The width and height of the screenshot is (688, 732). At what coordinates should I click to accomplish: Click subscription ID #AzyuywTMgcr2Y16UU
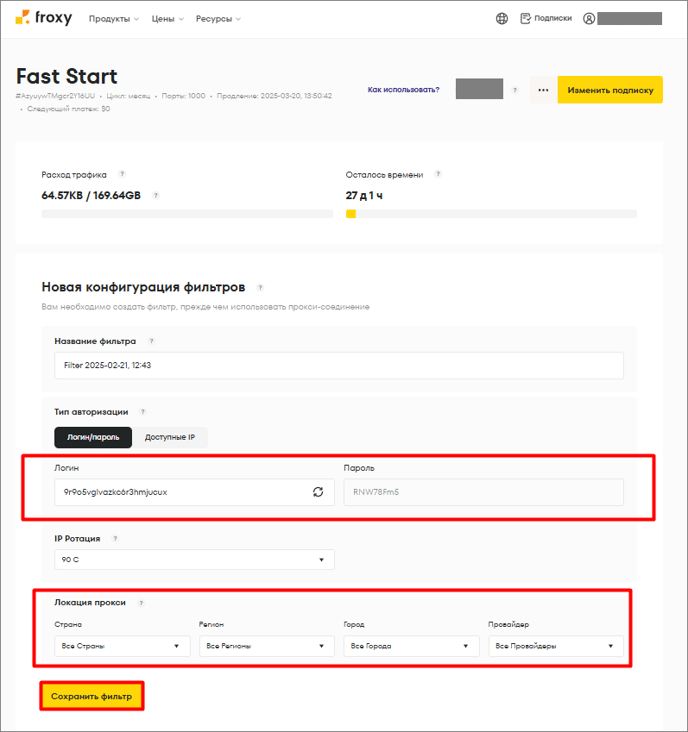pos(55,96)
